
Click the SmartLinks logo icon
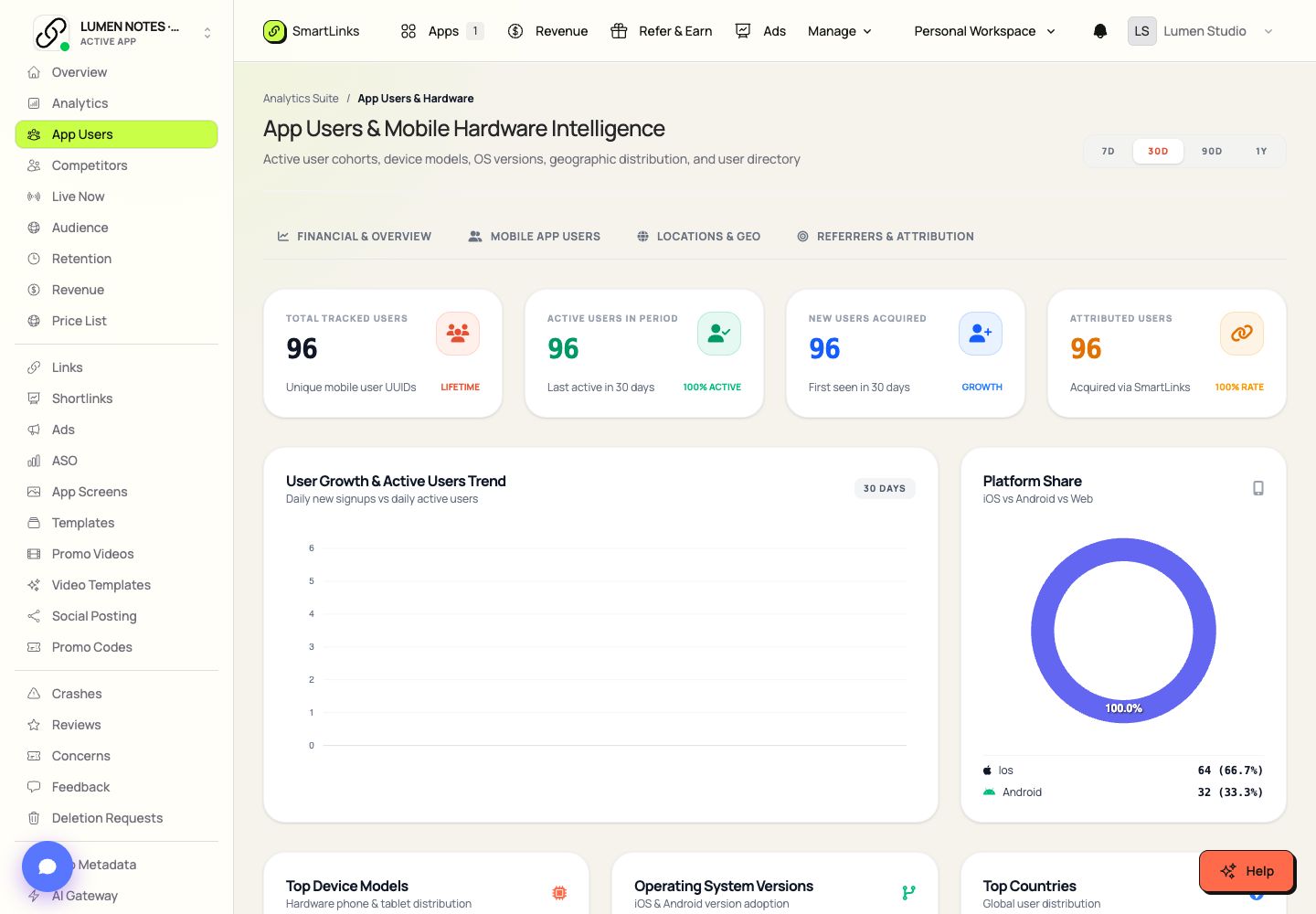(x=274, y=31)
